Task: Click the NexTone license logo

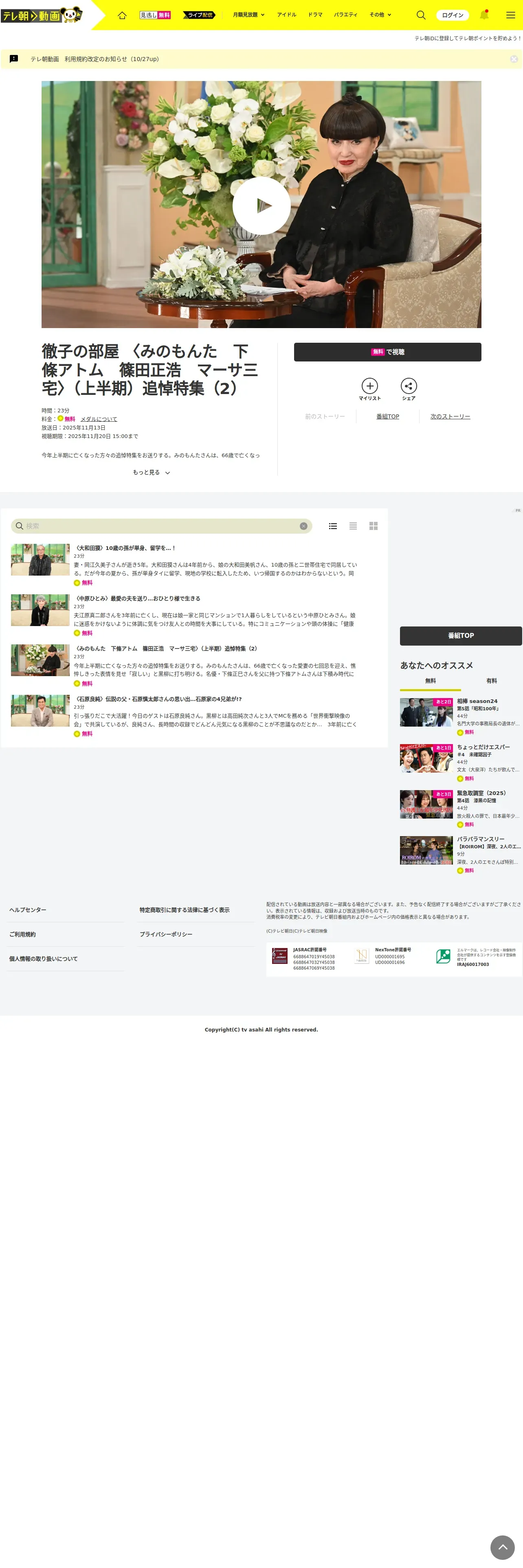Action: click(x=362, y=956)
